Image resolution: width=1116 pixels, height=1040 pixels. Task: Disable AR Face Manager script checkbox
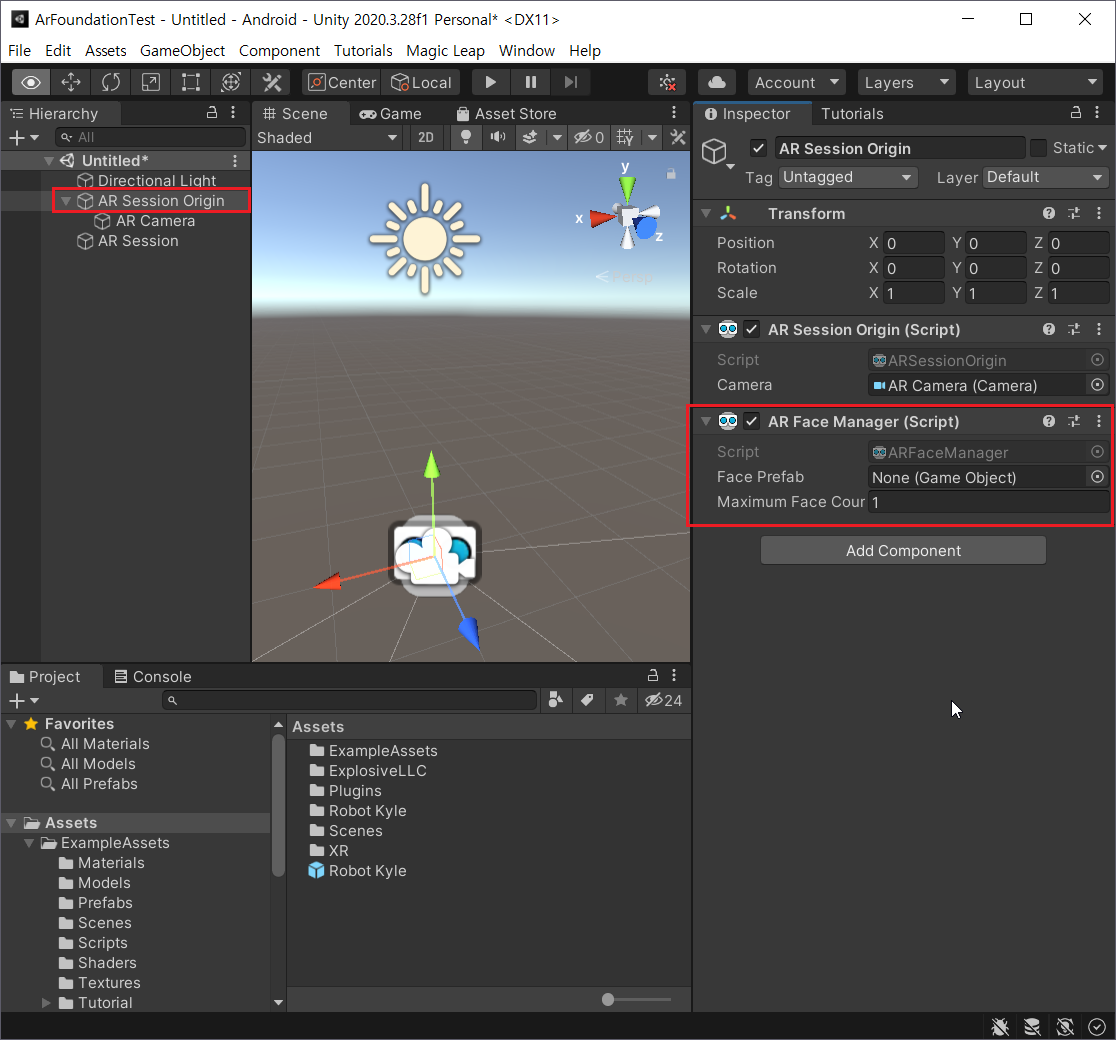pyautogui.click(x=752, y=421)
